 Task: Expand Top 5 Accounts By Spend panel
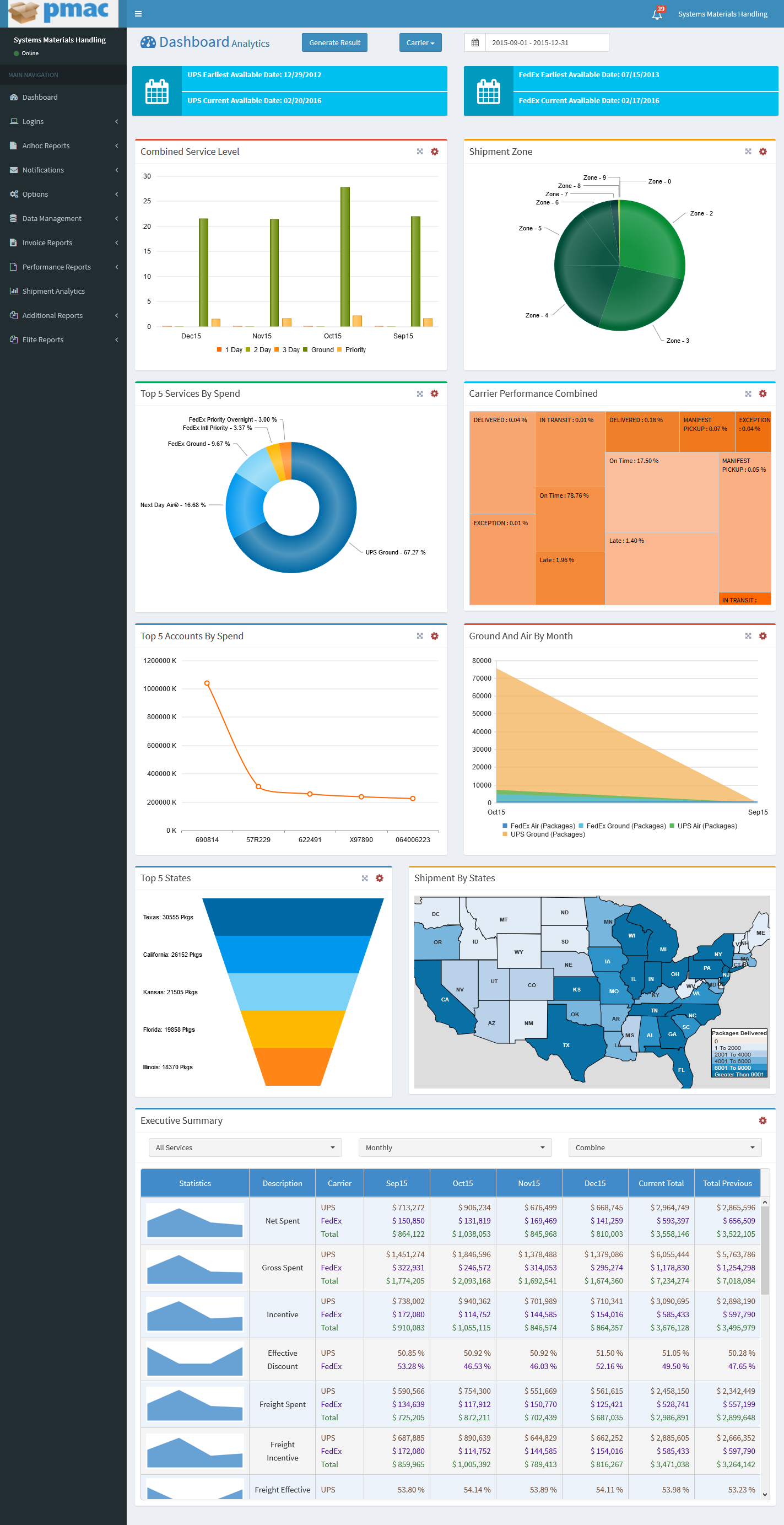coord(419,636)
